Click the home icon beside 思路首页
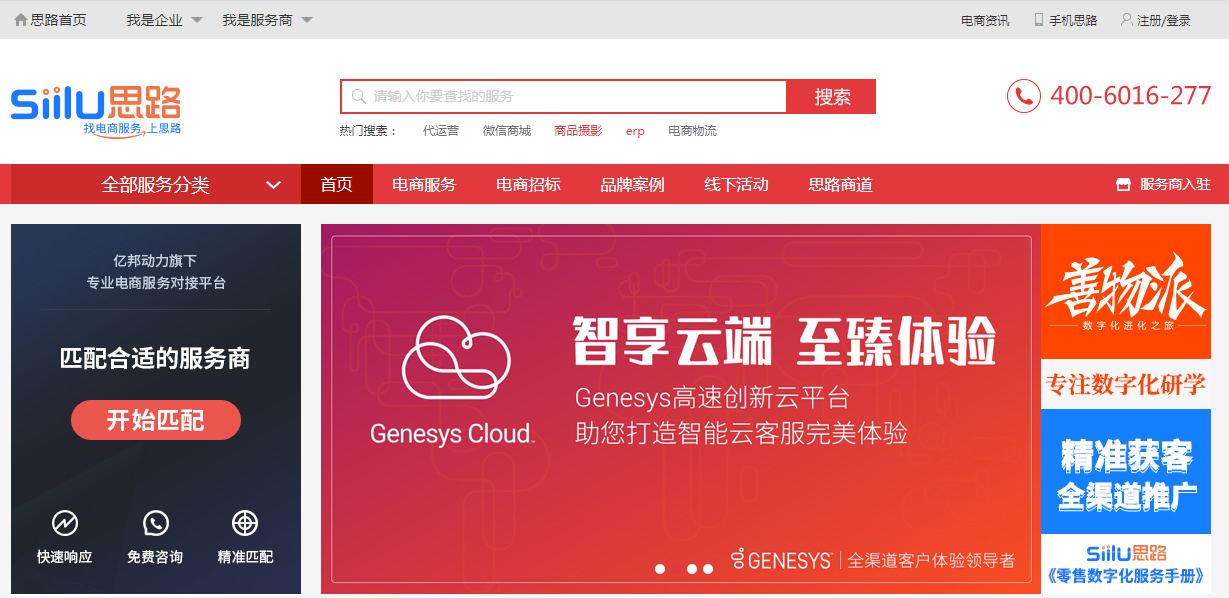 (20, 20)
